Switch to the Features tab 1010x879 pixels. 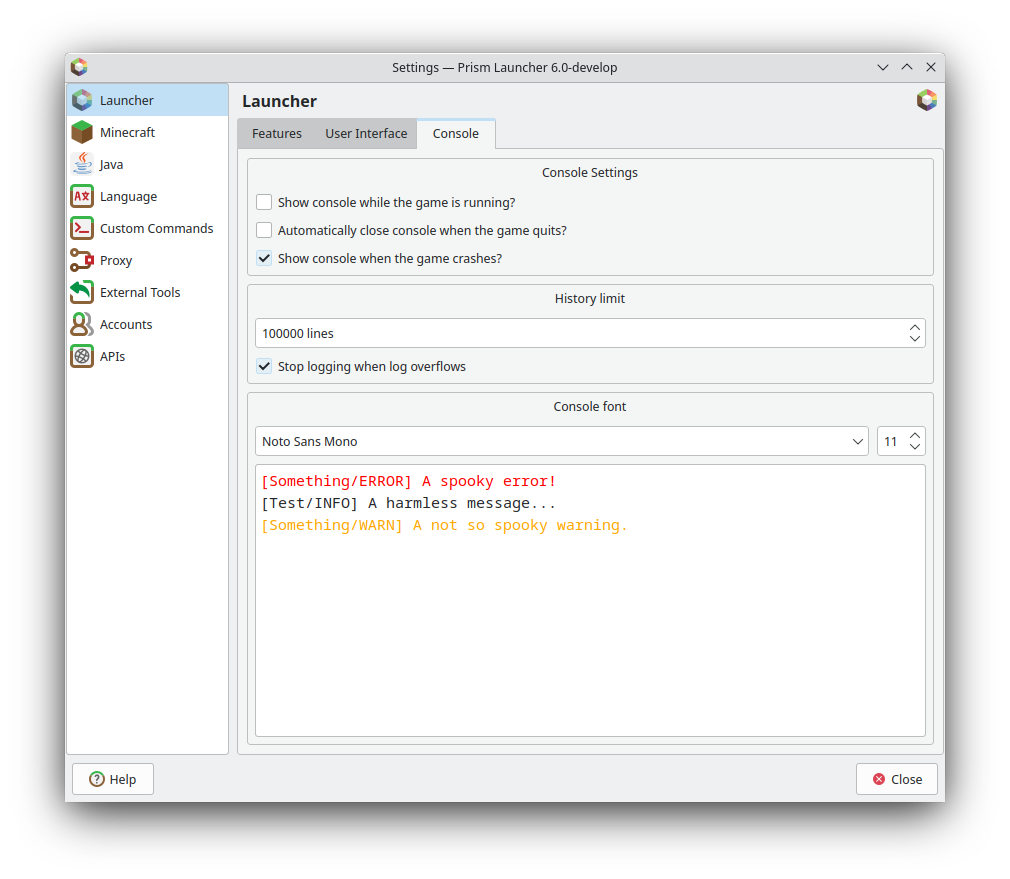pyautogui.click(x=276, y=134)
